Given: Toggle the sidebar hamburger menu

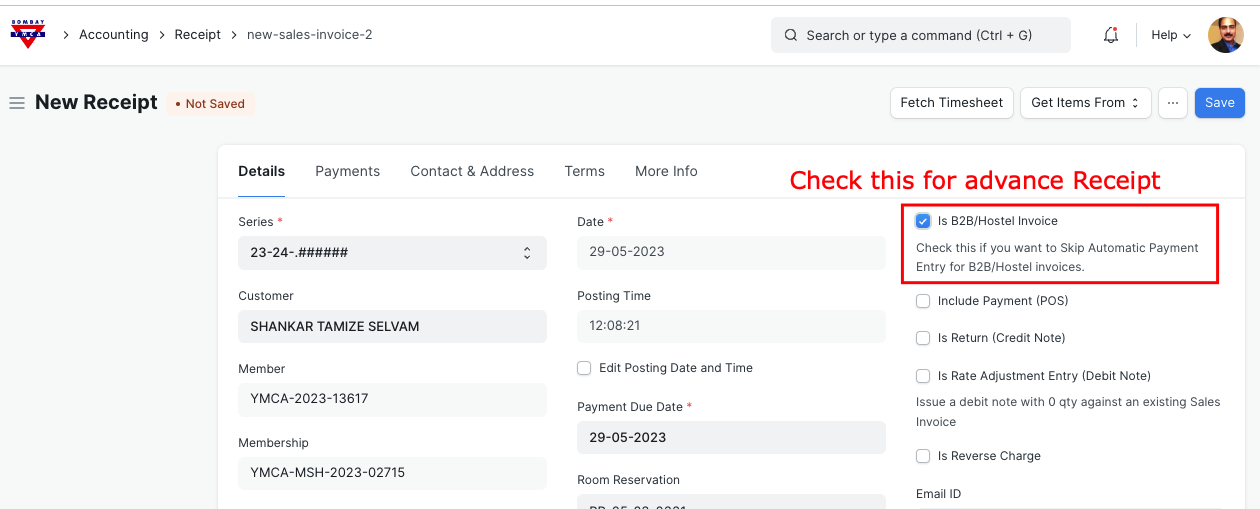Looking at the screenshot, I should pyautogui.click(x=16, y=103).
